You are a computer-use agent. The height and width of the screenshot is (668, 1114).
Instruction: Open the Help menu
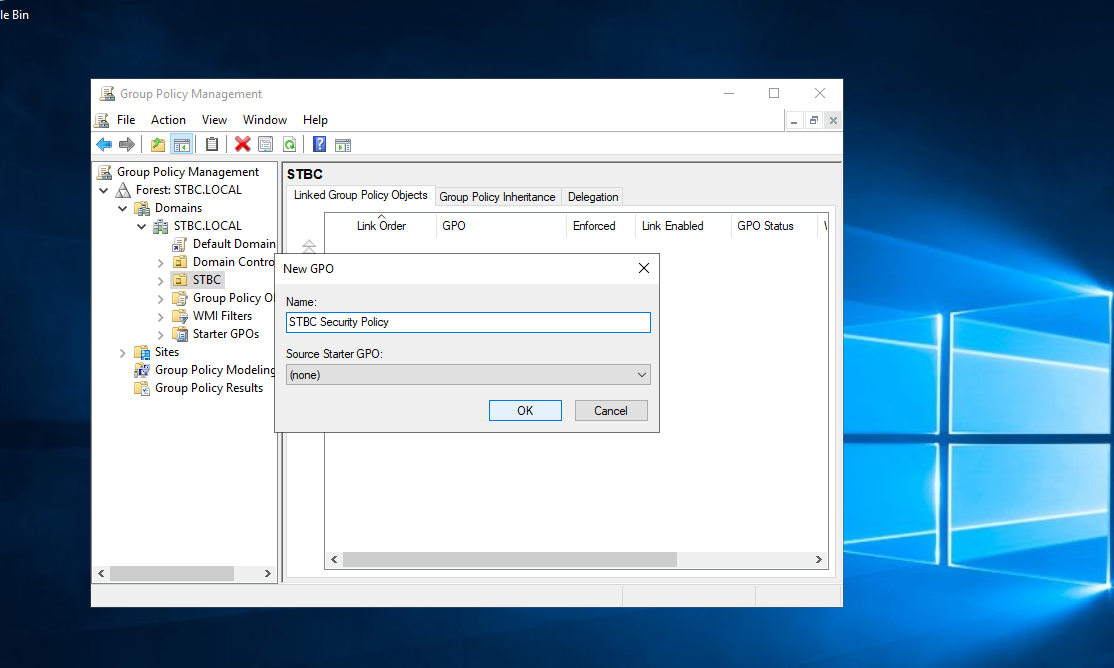[315, 120]
